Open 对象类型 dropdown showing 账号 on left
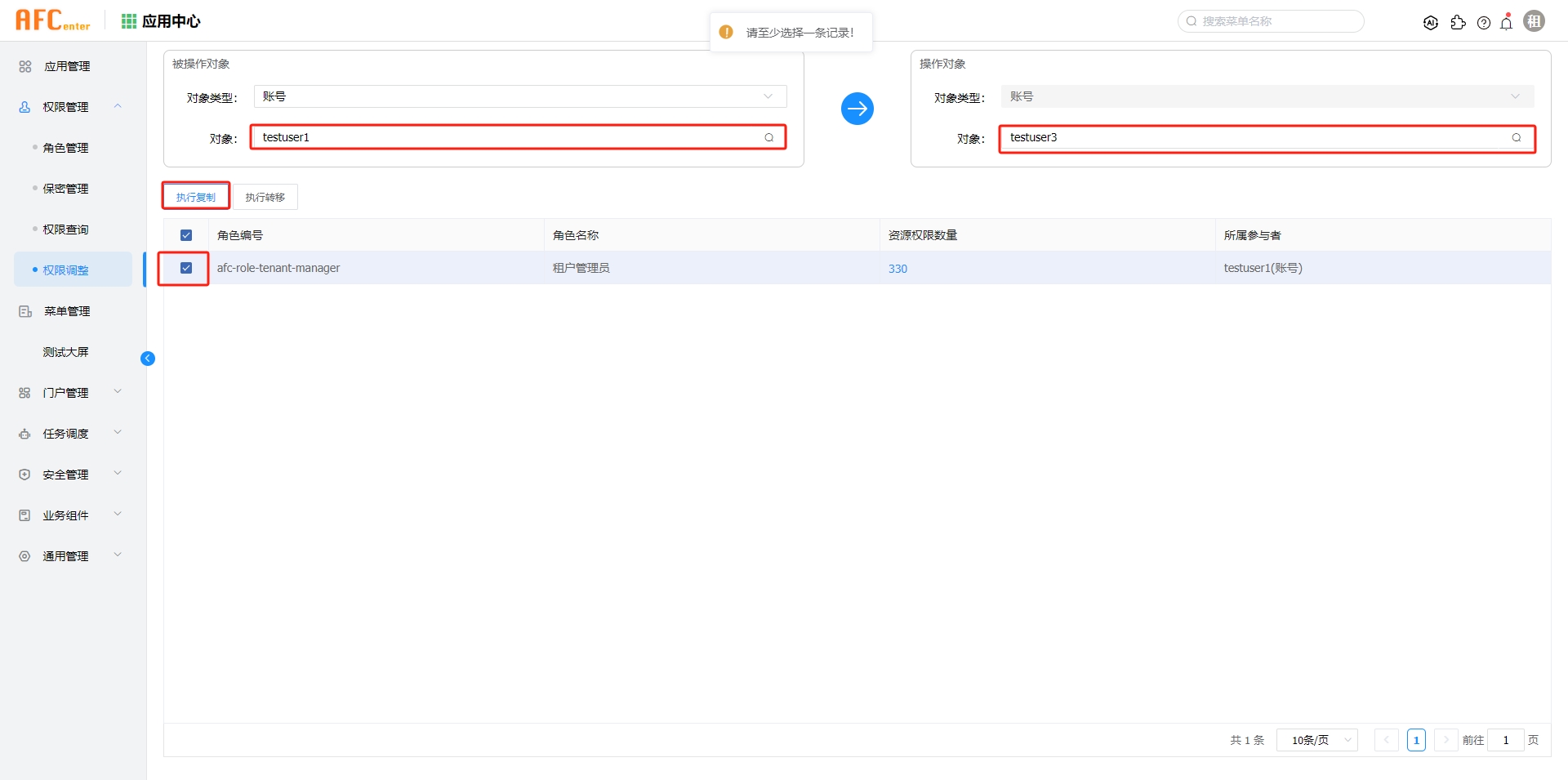Image resolution: width=1568 pixels, height=780 pixels. click(x=519, y=96)
